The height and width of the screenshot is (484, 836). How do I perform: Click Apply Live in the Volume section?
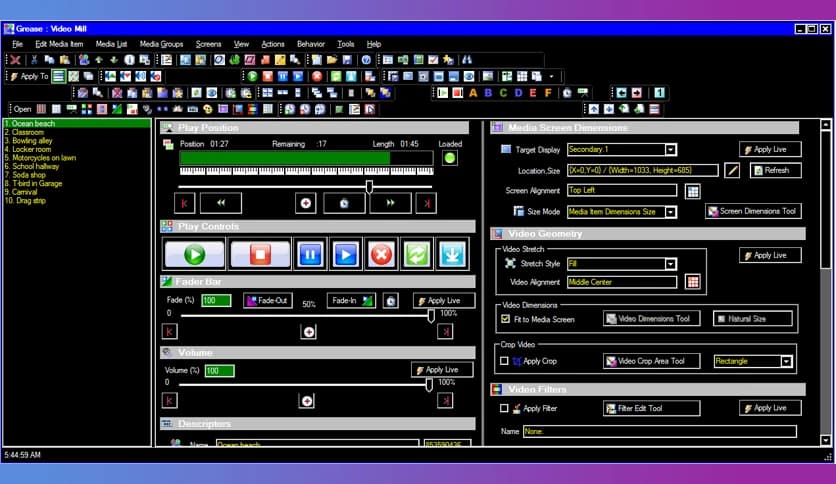(x=441, y=369)
